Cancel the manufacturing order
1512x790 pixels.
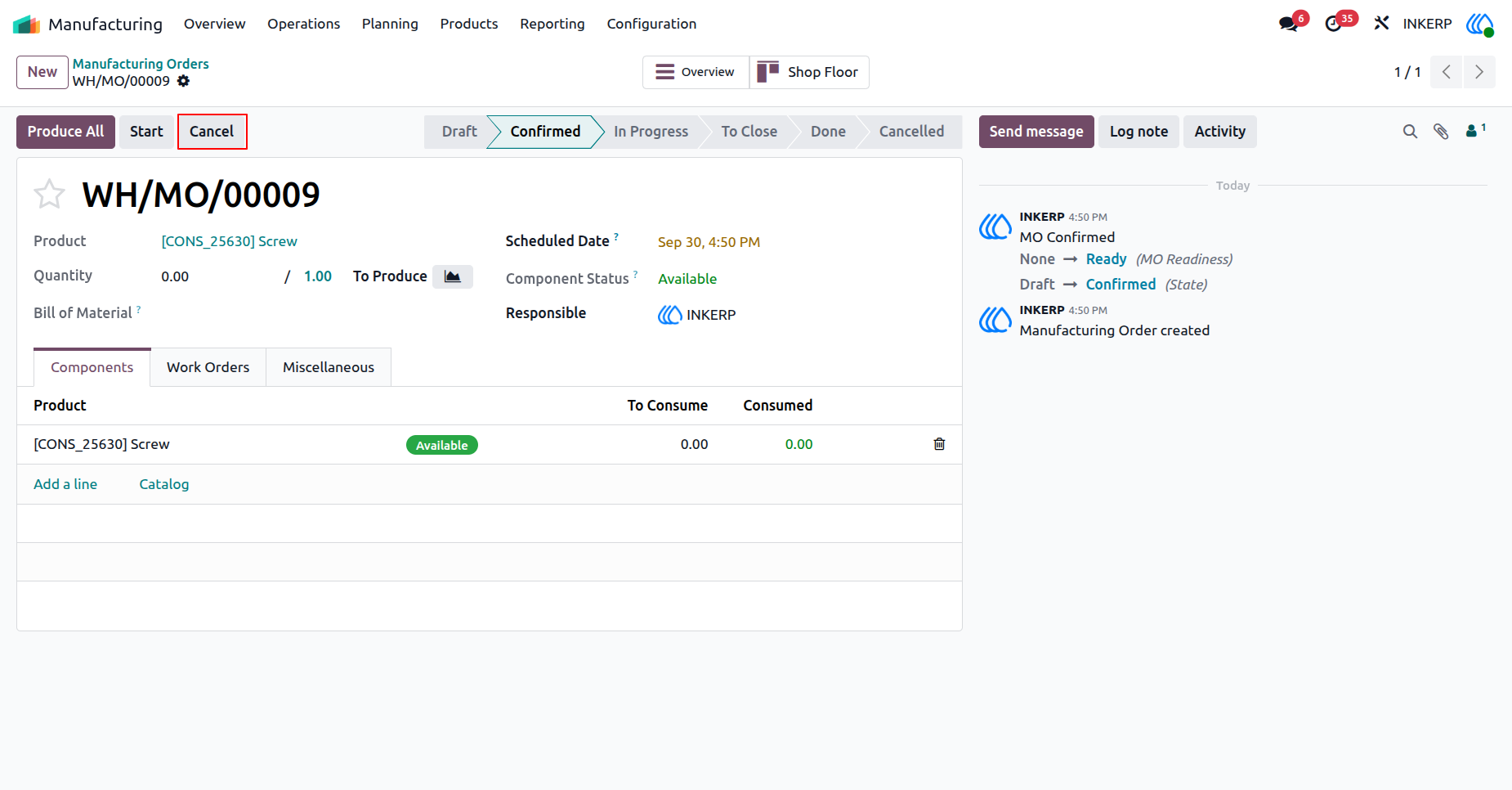tap(212, 132)
